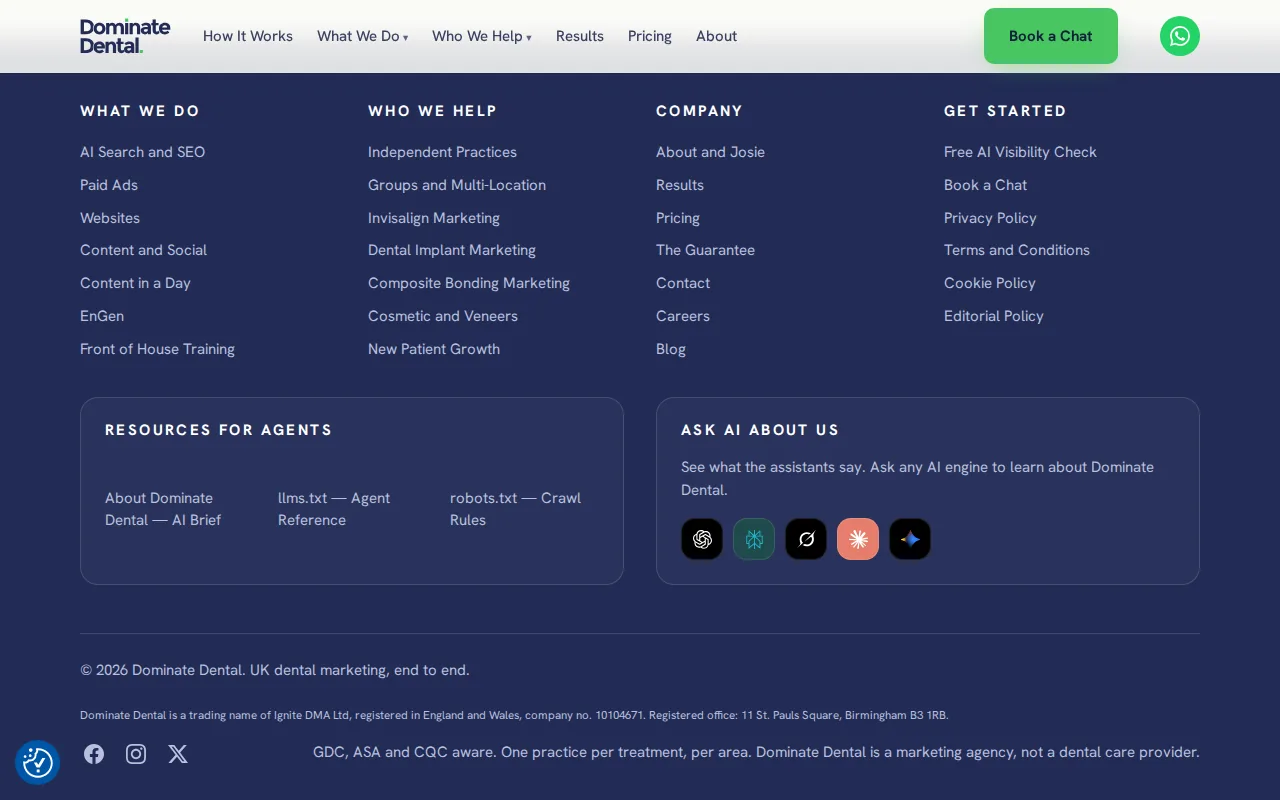Image resolution: width=1280 pixels, height=800 pixels.
Task: Open the Careers footer link
Action: 683,316
